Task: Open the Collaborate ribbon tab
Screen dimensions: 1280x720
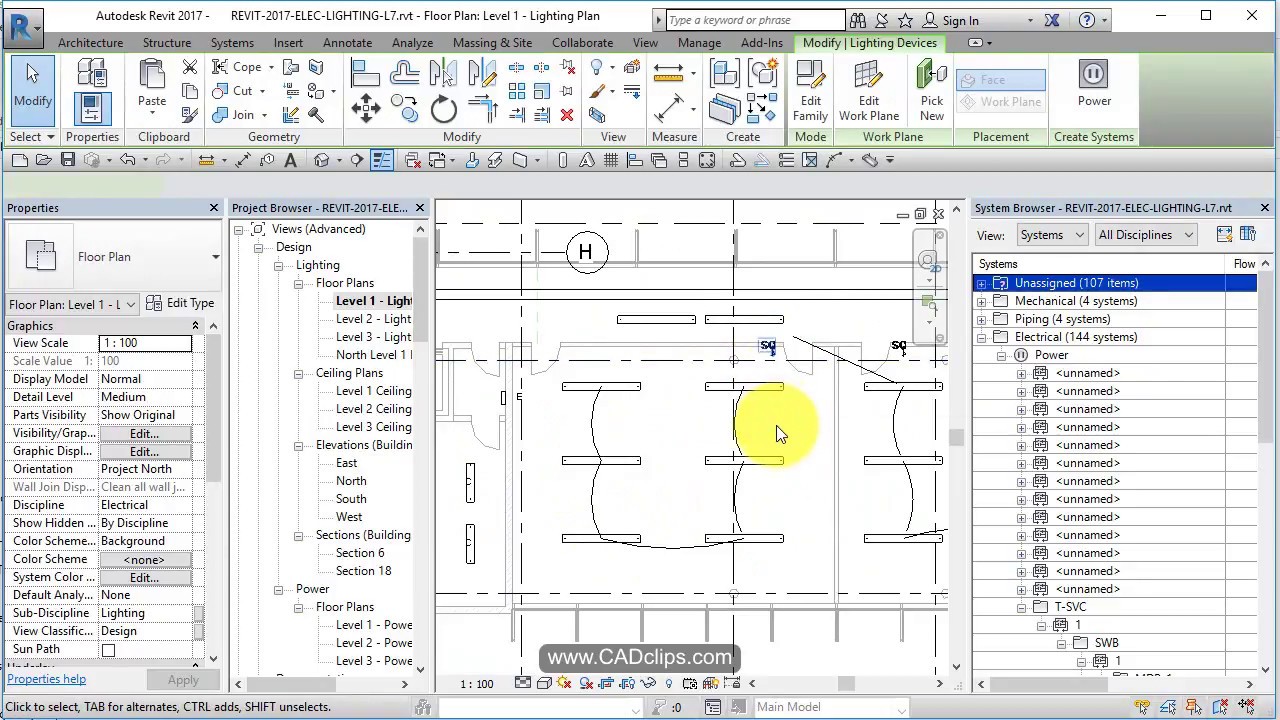Action: [x=582, y=42]
